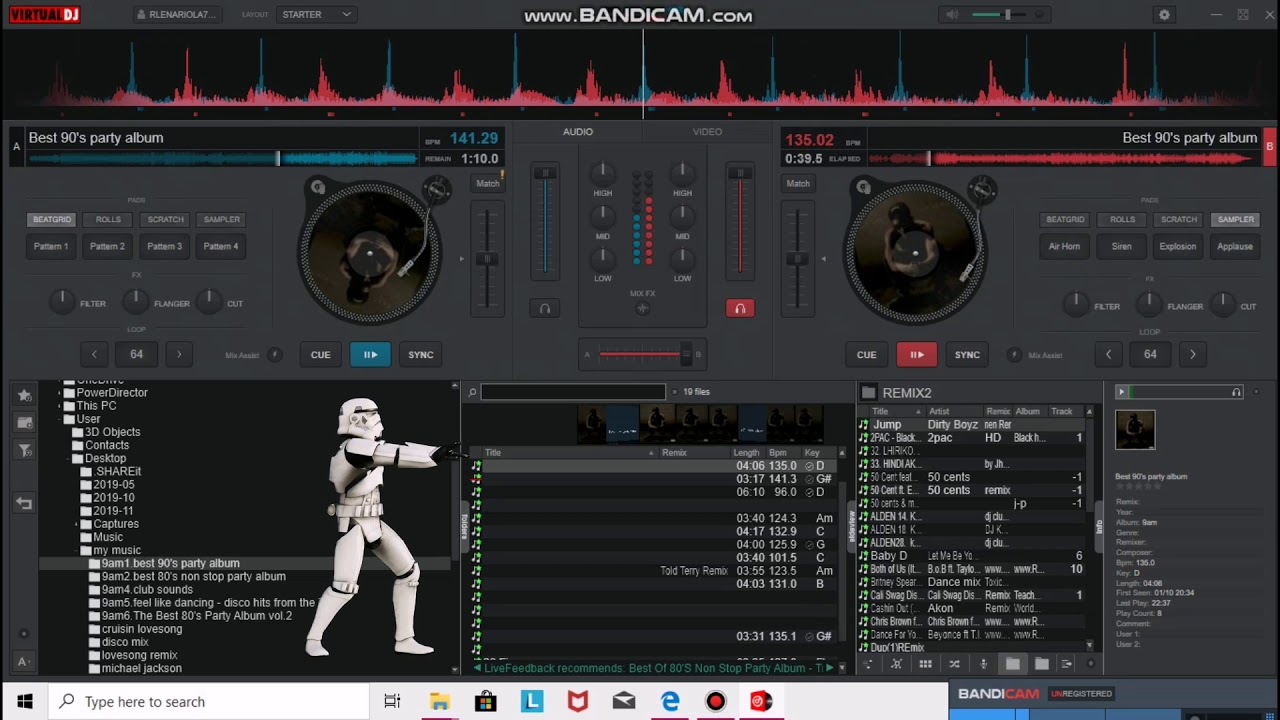The height and width of the screenshot is (720, 1280).
Task: Toggle SYNC on deck B
Action: point(967,355)
